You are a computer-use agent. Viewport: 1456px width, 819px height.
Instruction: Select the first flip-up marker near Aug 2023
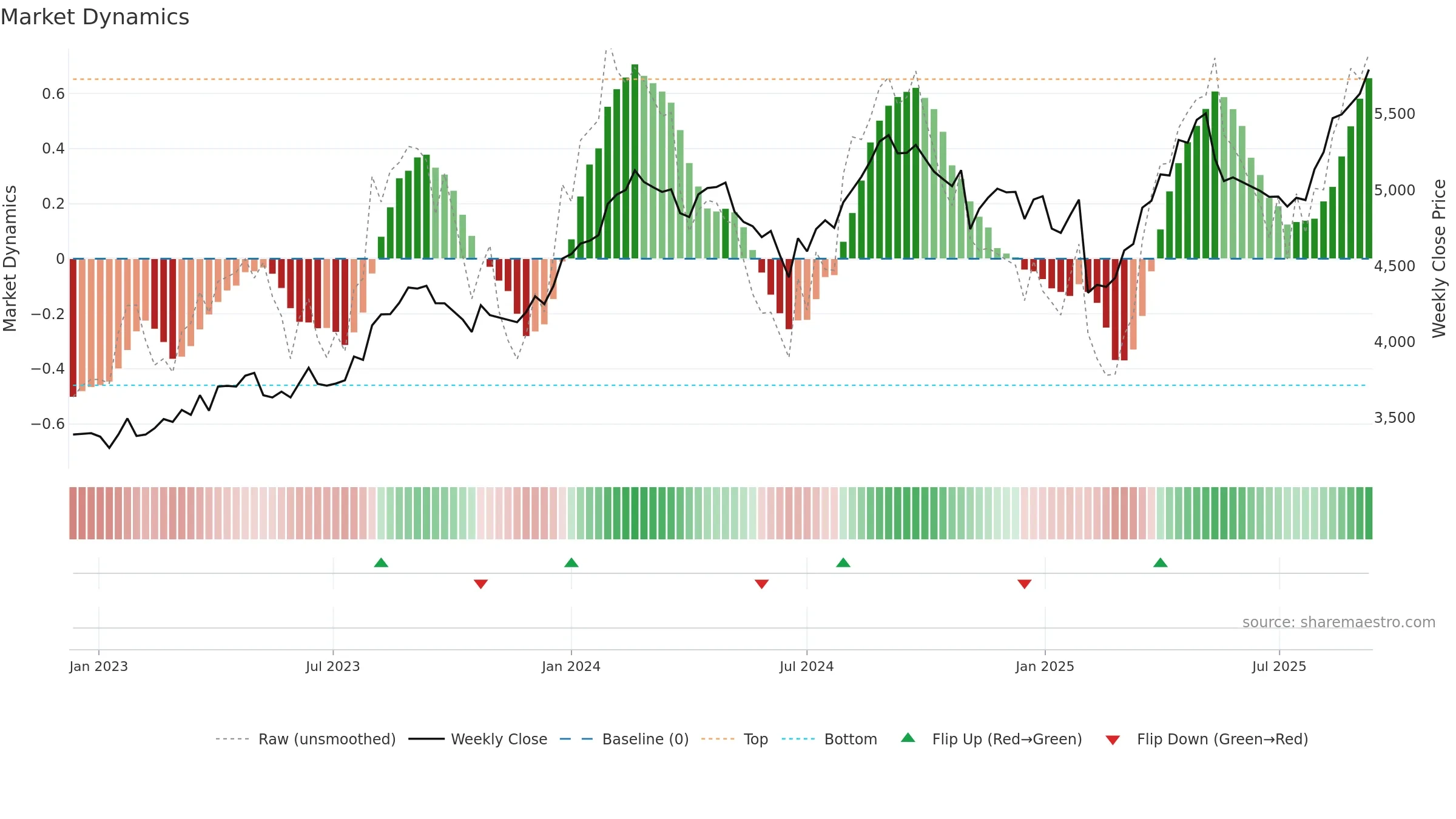(x=381, y=562)
